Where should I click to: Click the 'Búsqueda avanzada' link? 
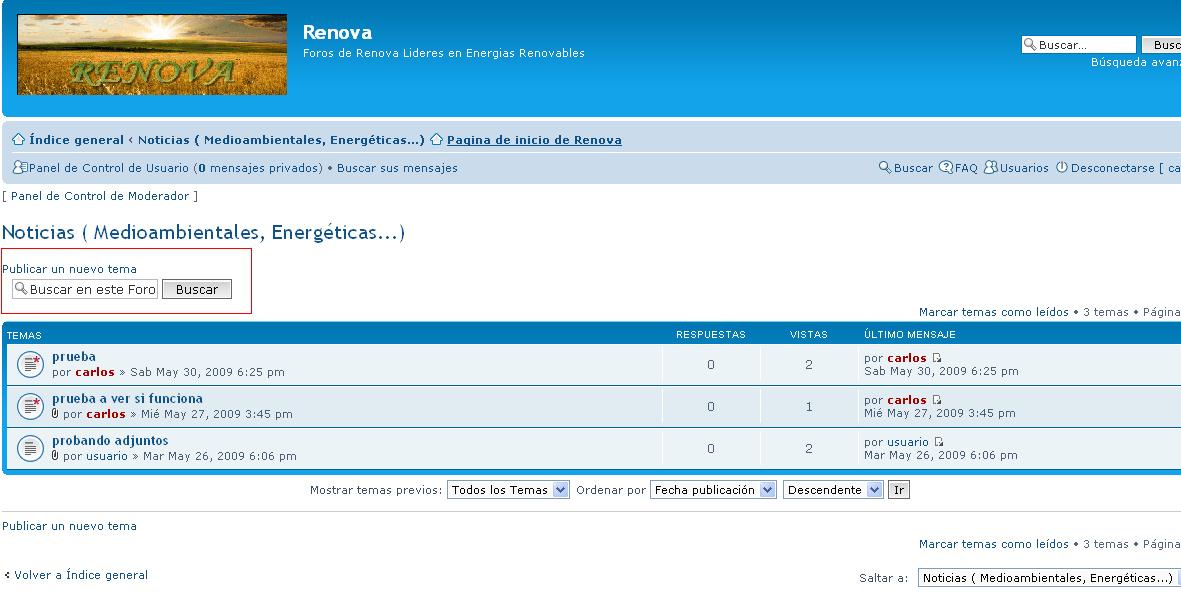click(1136, 63)
